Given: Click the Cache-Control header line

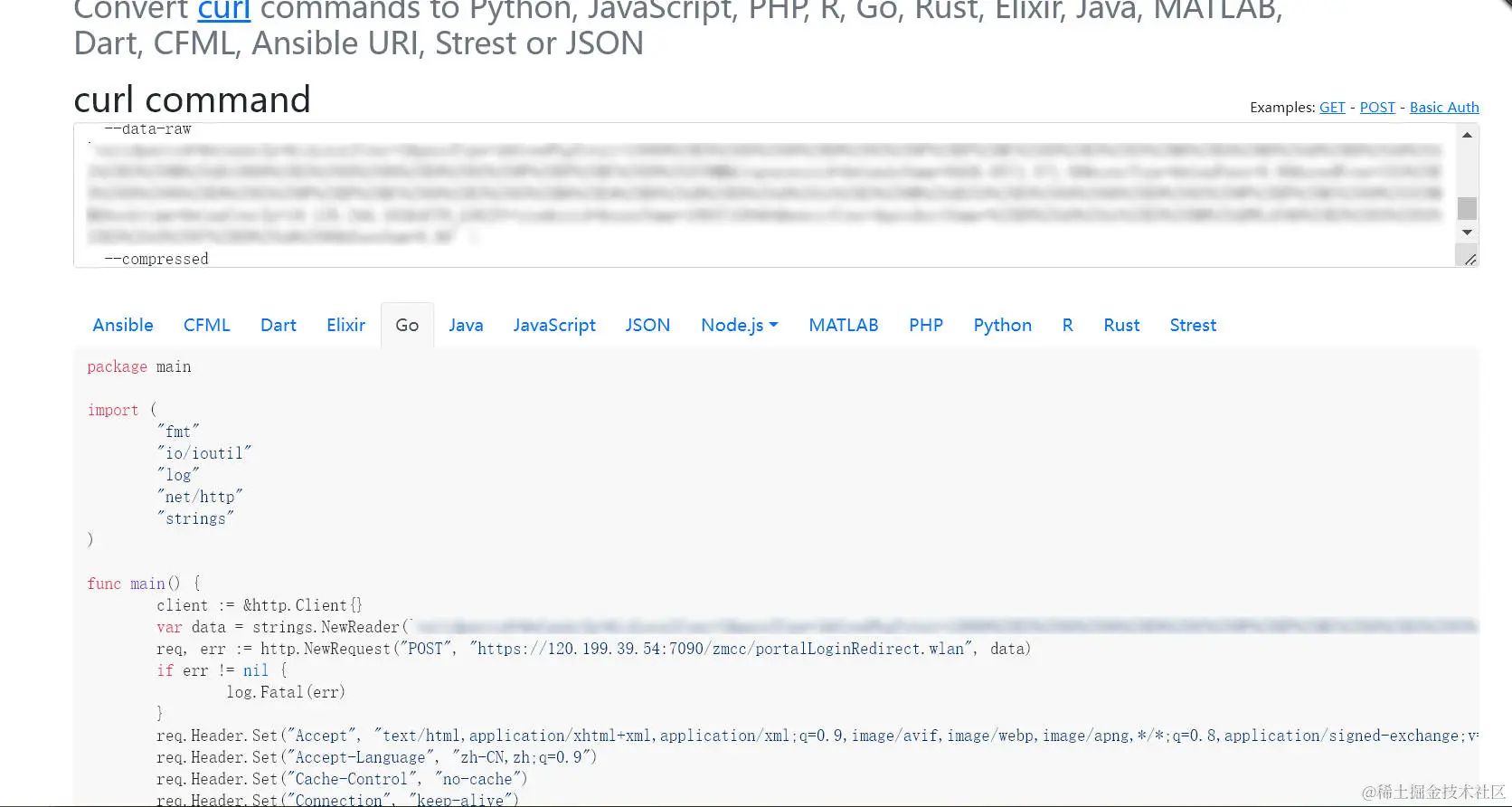Looking at the screenshot, I should pos(342,779).
